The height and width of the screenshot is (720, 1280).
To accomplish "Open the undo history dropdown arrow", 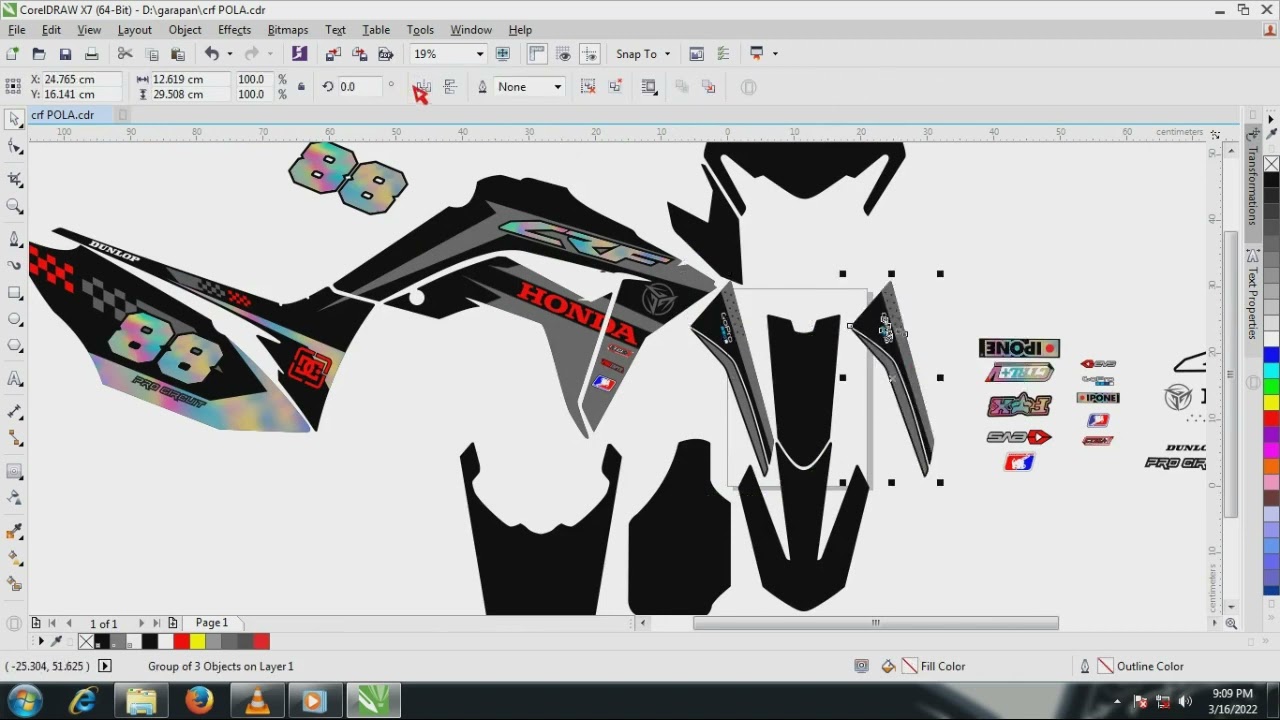I will (229, 54).
